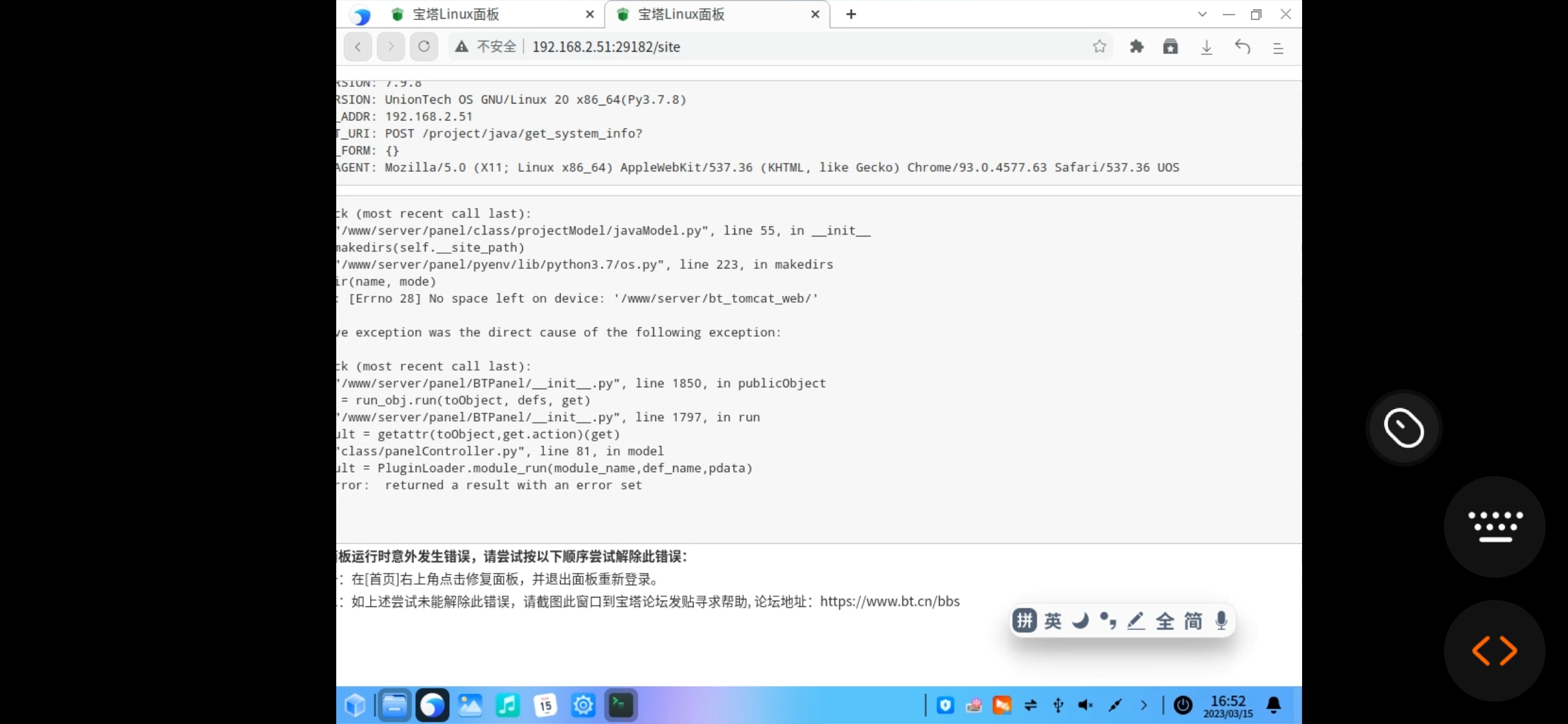This screenshot has height=724, width=1568.
Task: Click the pen handwriting icon in IME bar
Action: (1136, 620)
